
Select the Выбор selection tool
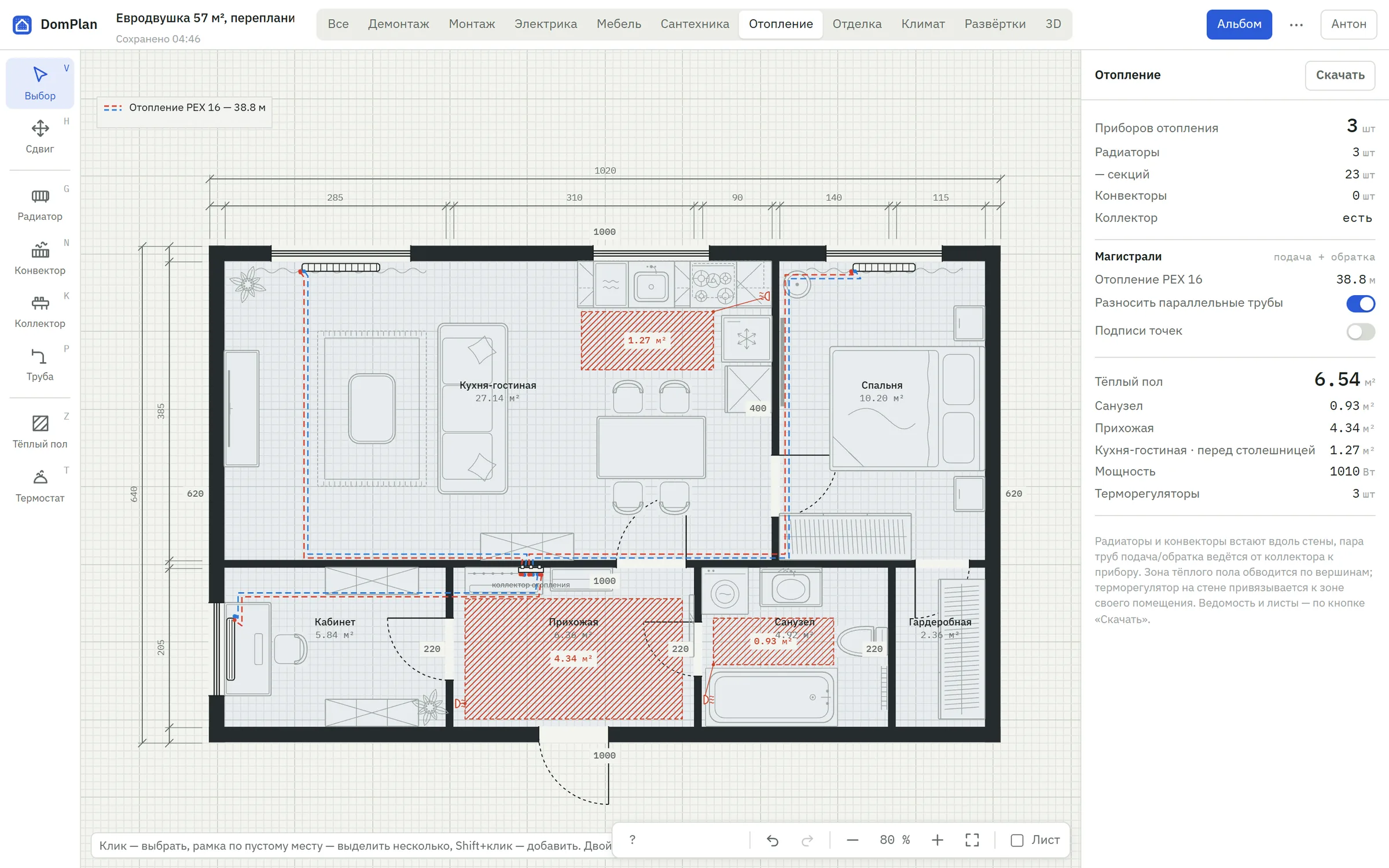click(40, 83)
